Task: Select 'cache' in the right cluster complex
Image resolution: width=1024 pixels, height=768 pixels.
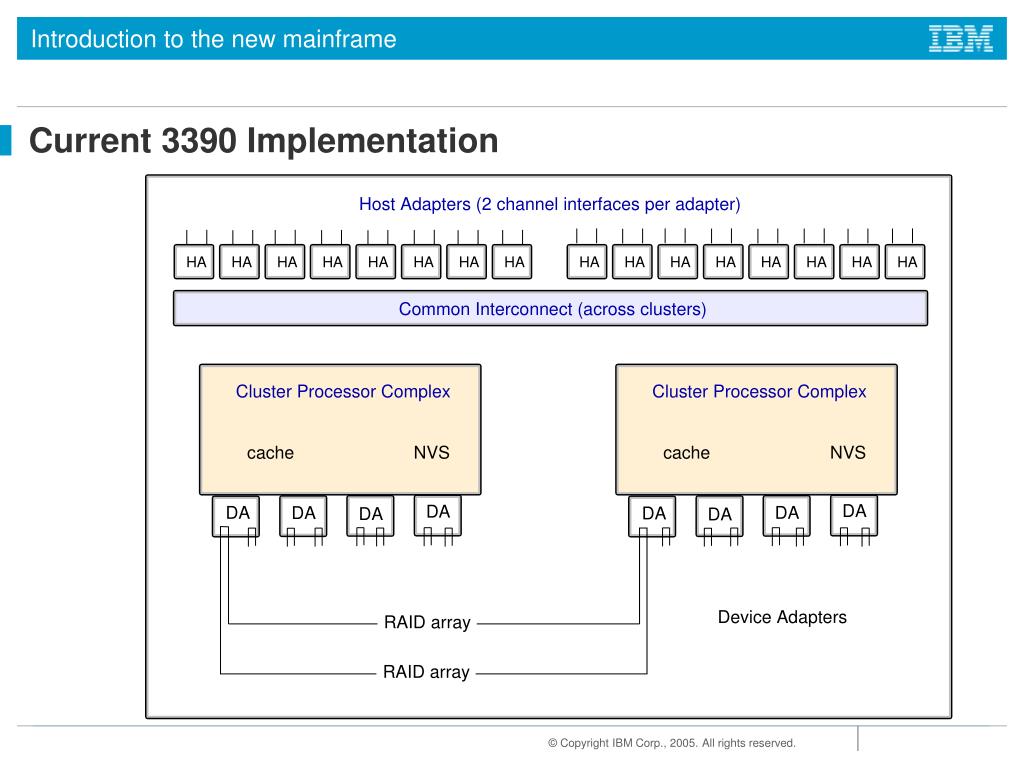Action: click(x=686, y=453)
